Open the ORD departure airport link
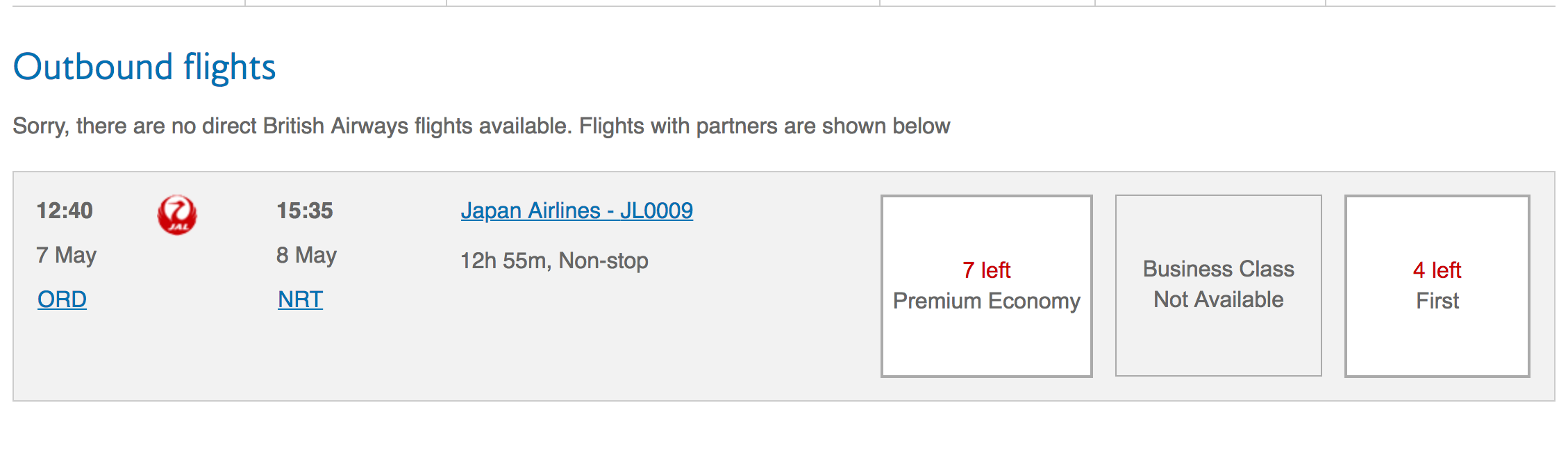Image resolution: width=1568 pixels, height=453 pixels. [x=62, y=299]
